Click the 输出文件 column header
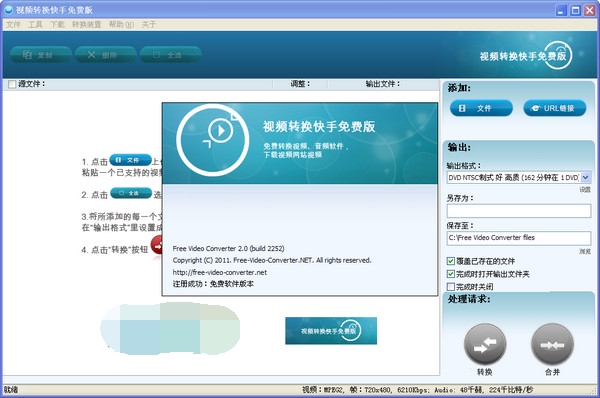 pos(383,84)
